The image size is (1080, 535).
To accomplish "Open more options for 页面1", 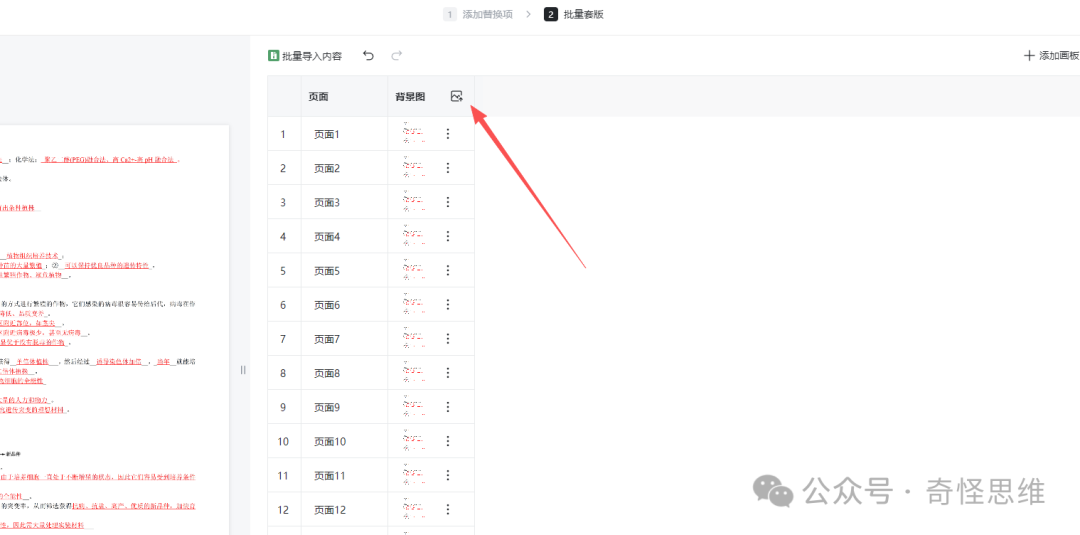I will tap(448, 134).
